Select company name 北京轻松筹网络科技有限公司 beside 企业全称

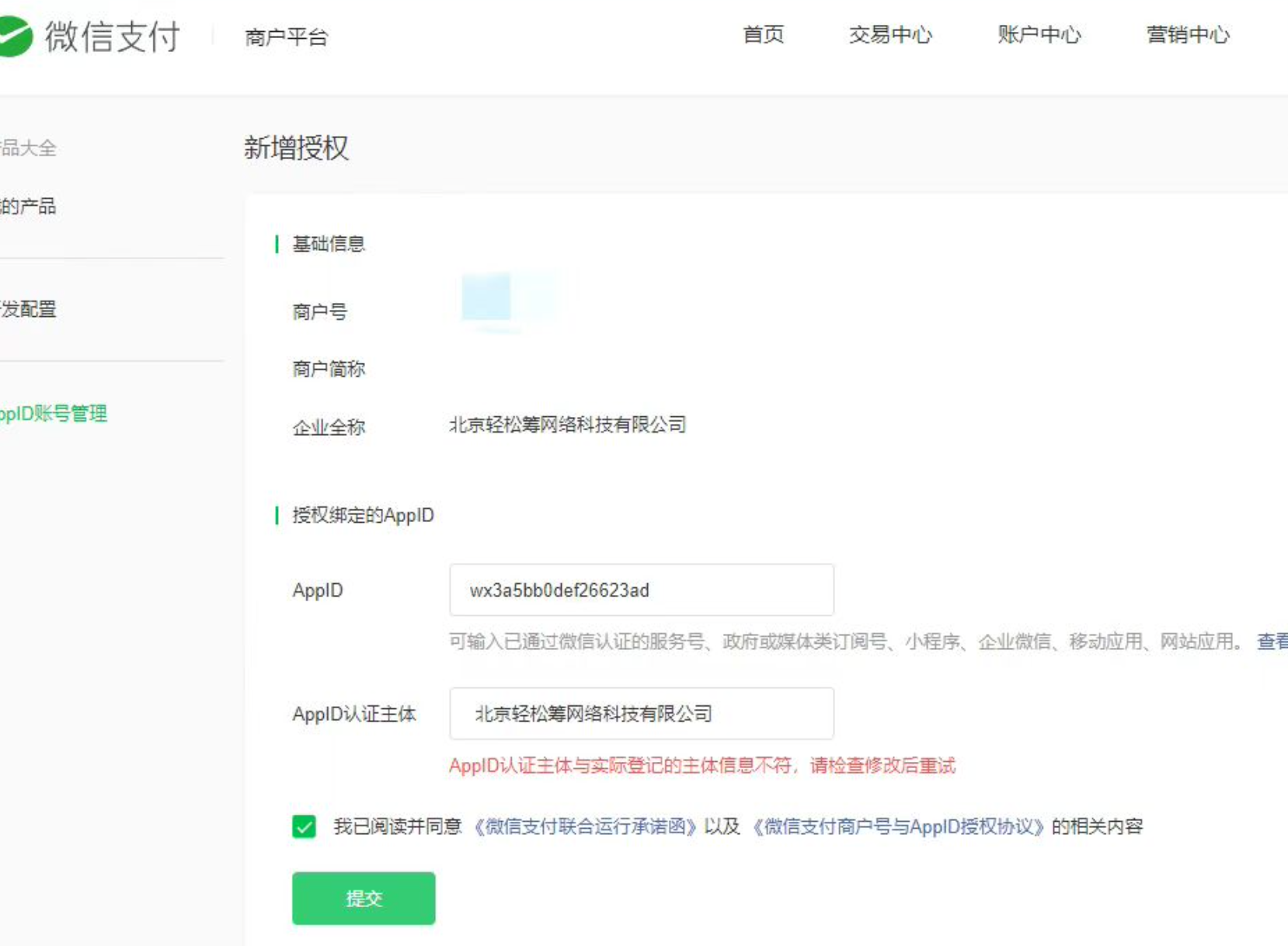pos(568,425)
